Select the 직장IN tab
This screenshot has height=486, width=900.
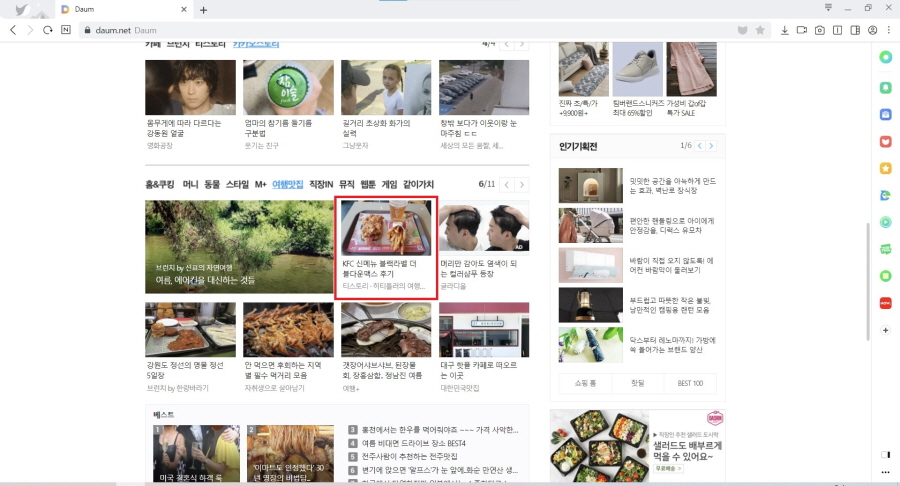pyautogui.click(x=321, y=184)
